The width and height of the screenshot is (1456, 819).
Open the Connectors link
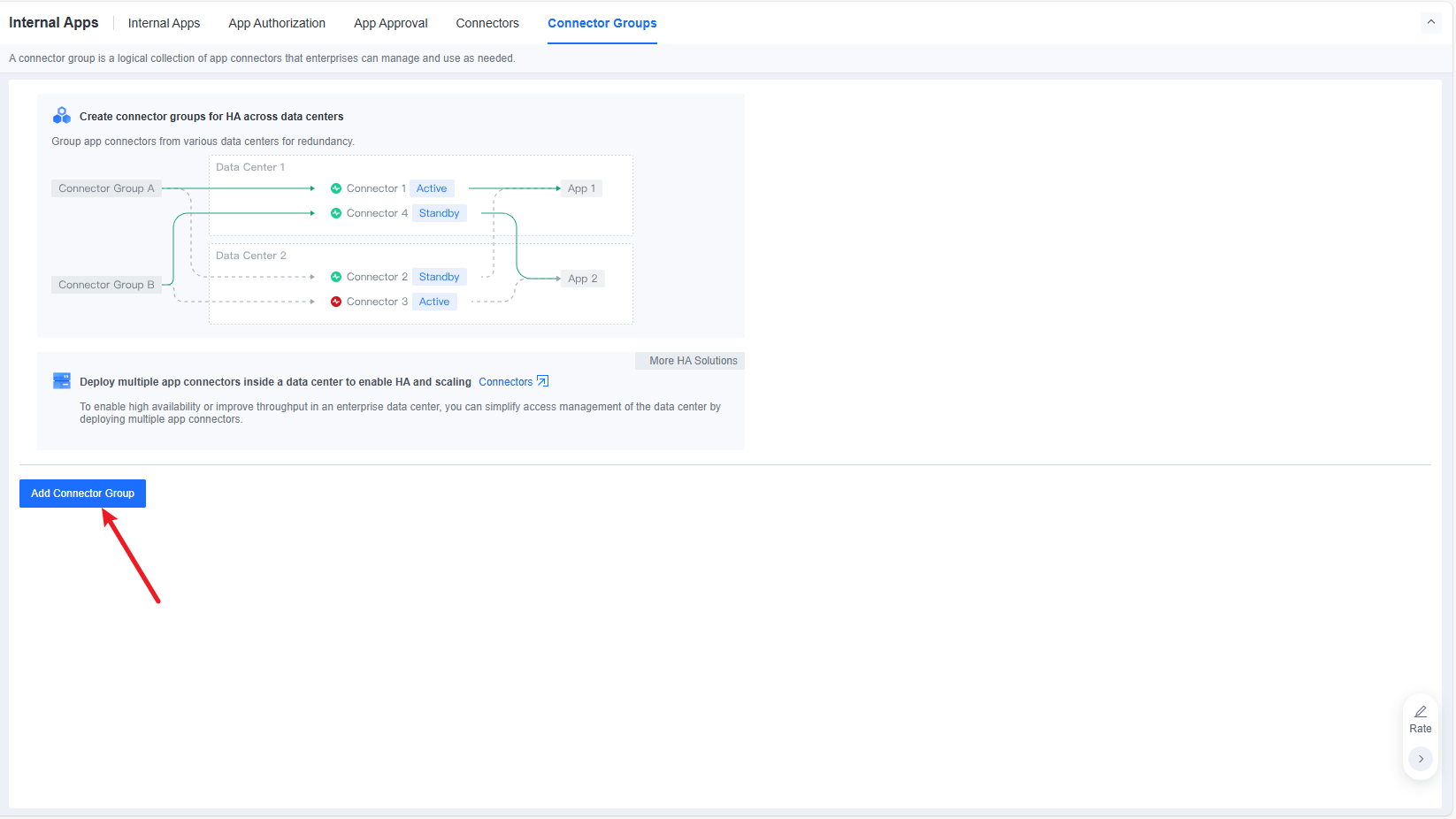point(506,382)
